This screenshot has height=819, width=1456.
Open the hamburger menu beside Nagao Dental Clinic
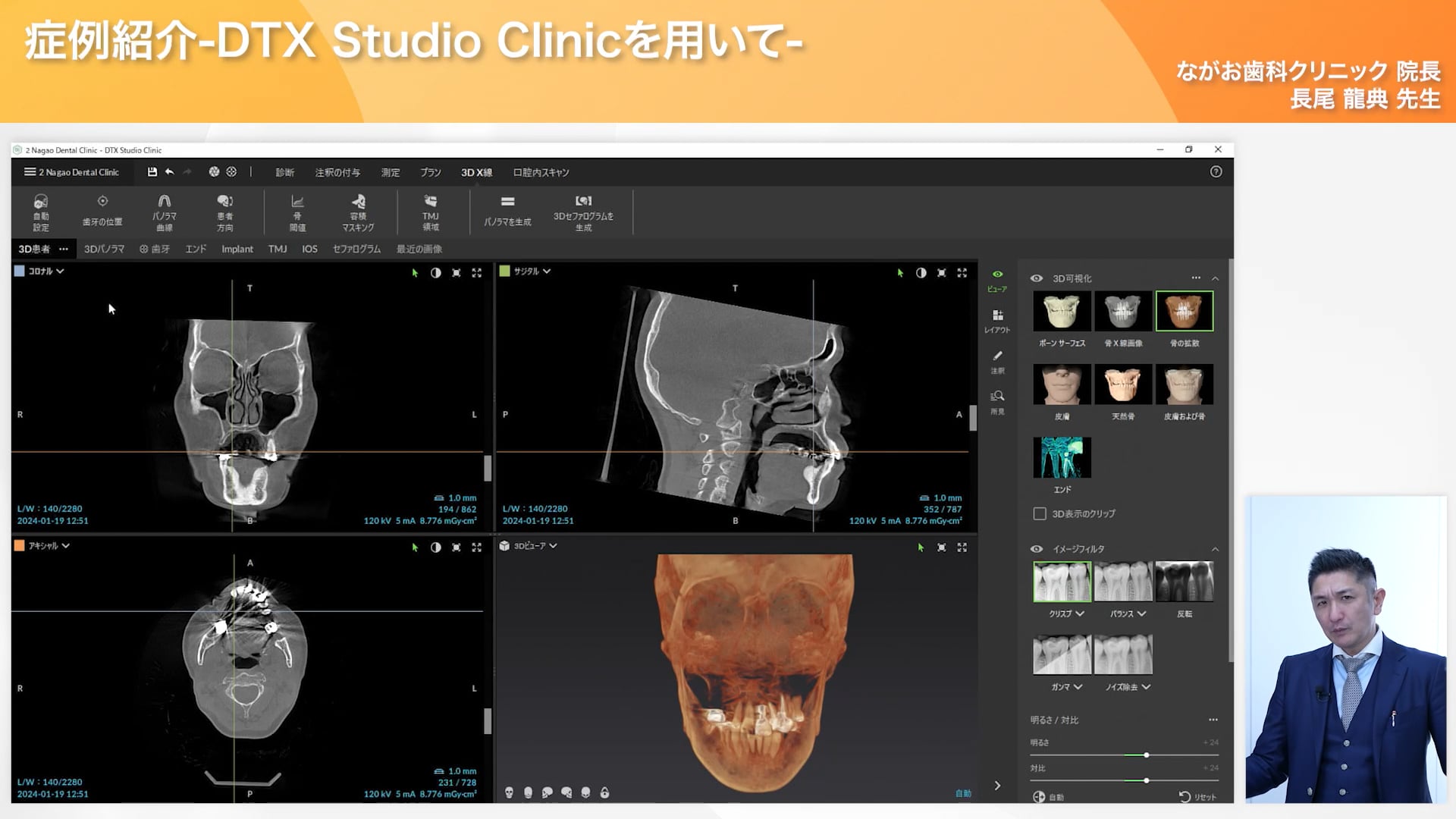click(x=30, y=172)
